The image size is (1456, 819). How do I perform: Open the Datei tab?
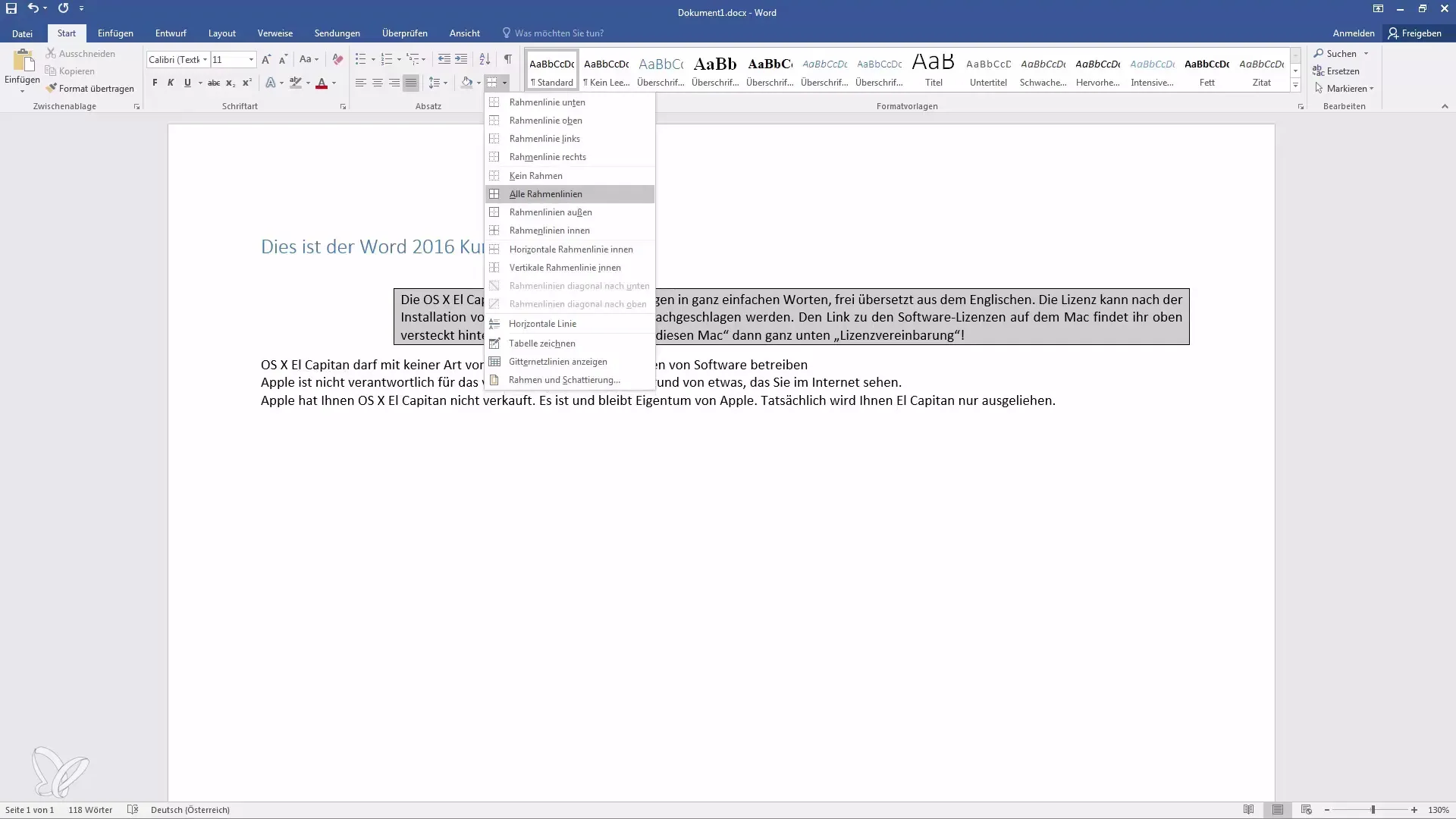[23, 33]
